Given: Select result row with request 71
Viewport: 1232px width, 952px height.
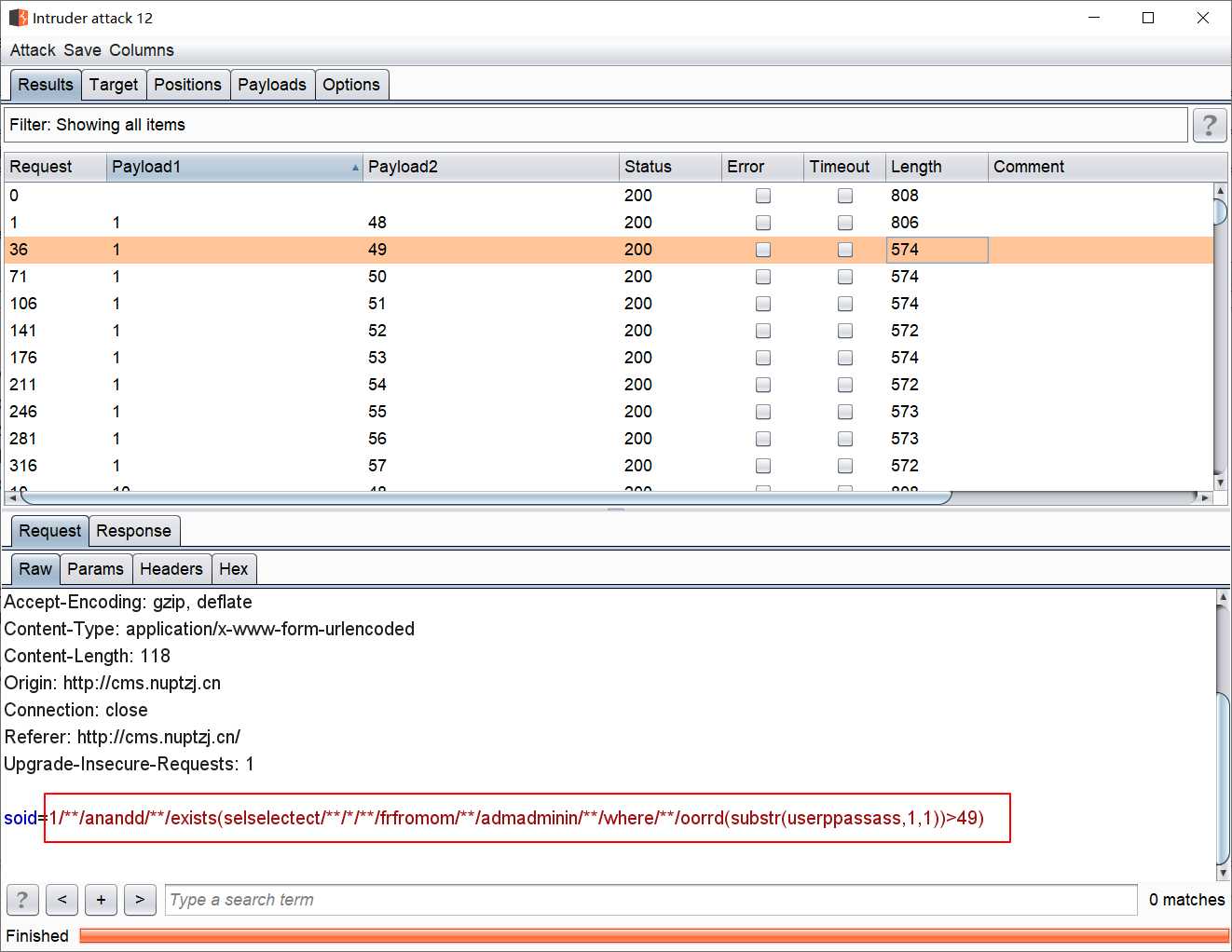Looking at the screenshot, I should (609, 277).
